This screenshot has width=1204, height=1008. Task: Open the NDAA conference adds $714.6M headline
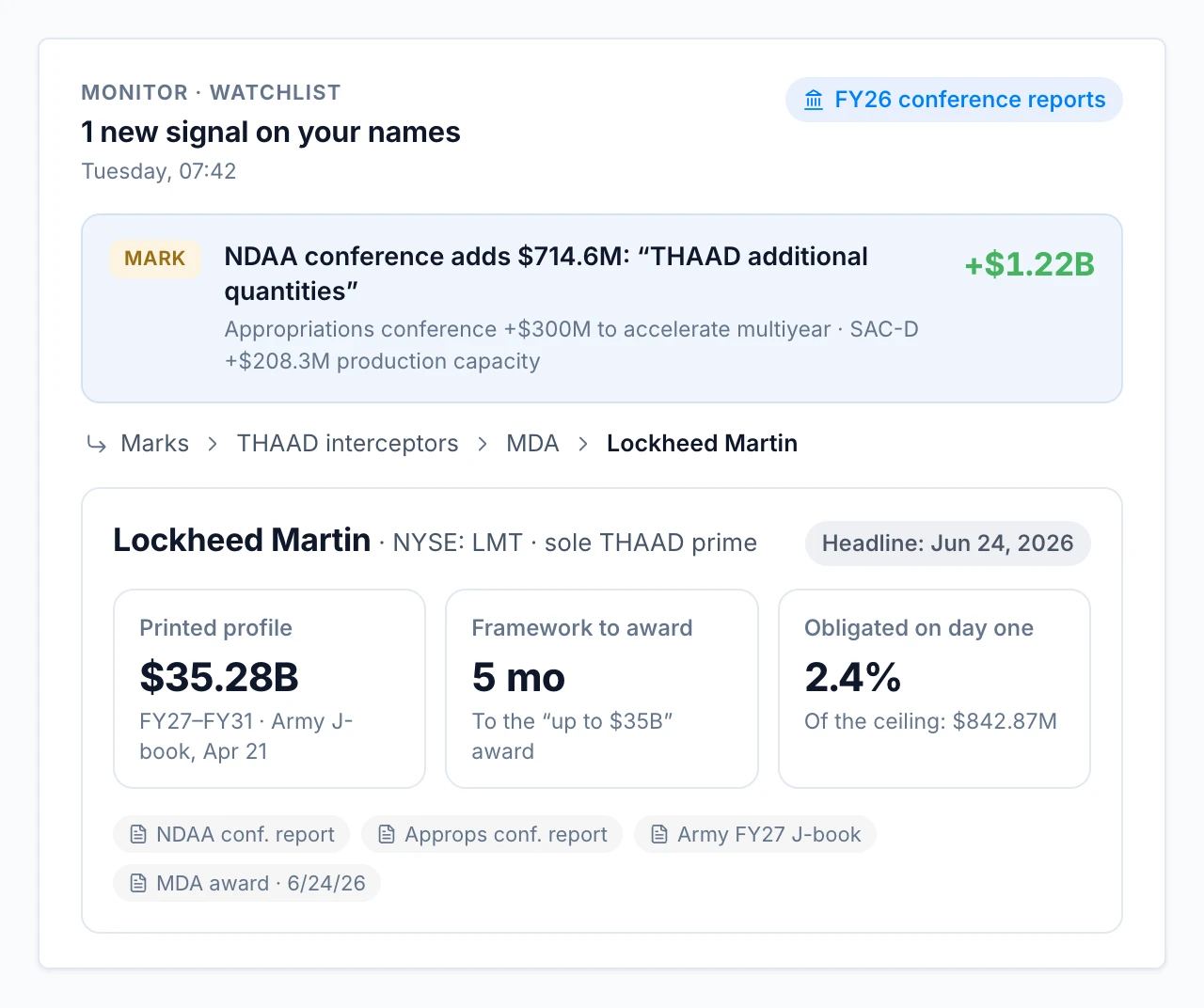pos(546,274)
